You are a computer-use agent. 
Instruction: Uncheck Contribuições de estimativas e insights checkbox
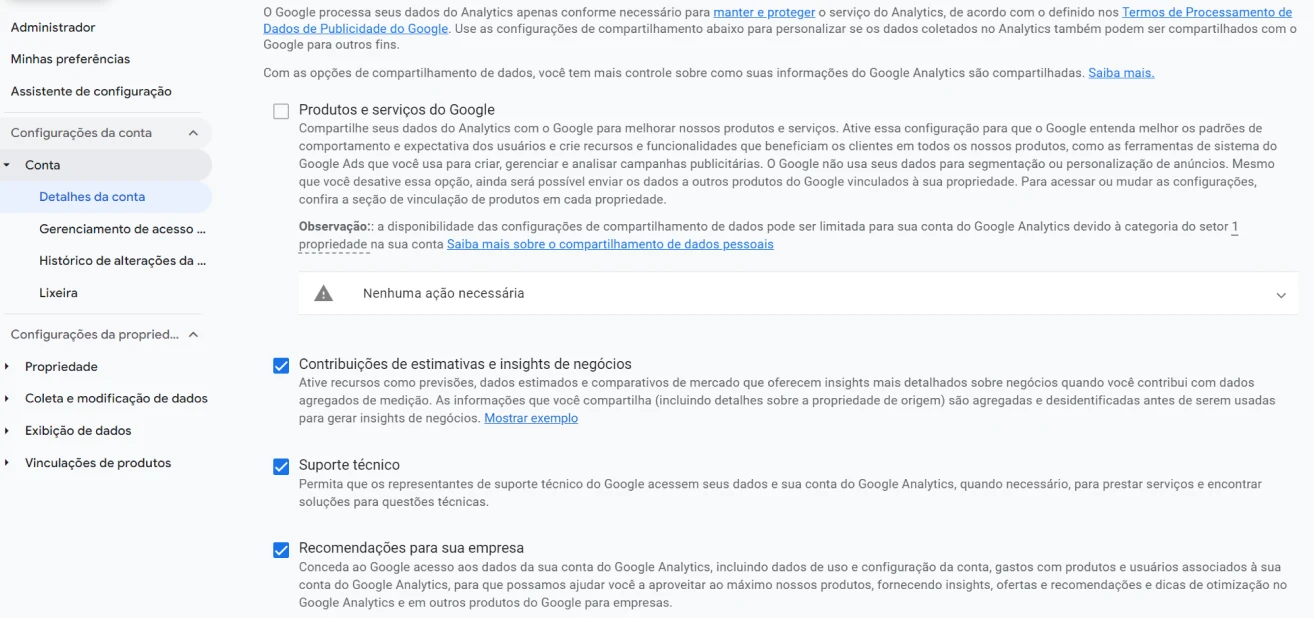pyautogui.click(x=281, y=365)
